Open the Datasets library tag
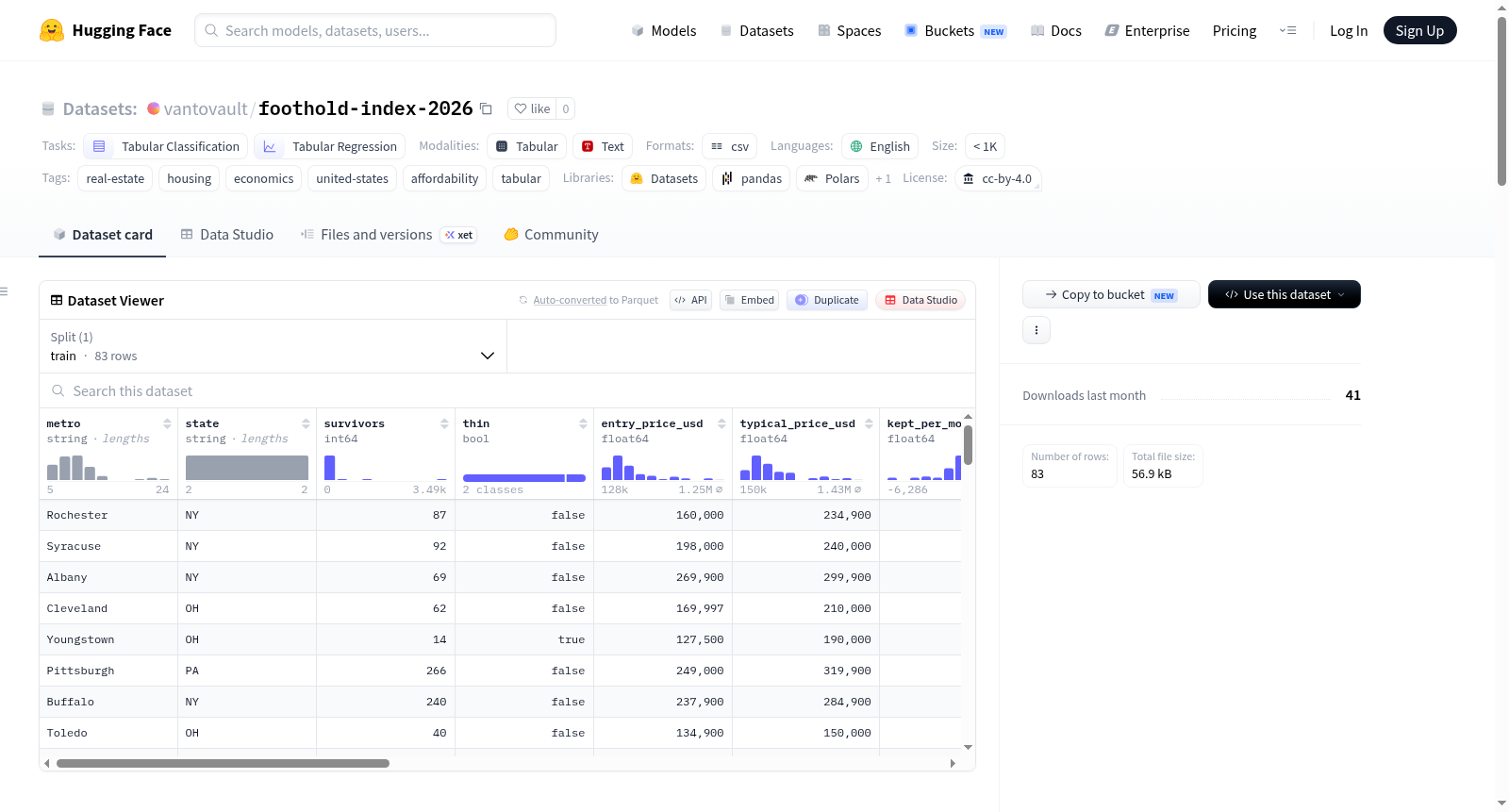The image size is (1509, 812). coord(664,178)
